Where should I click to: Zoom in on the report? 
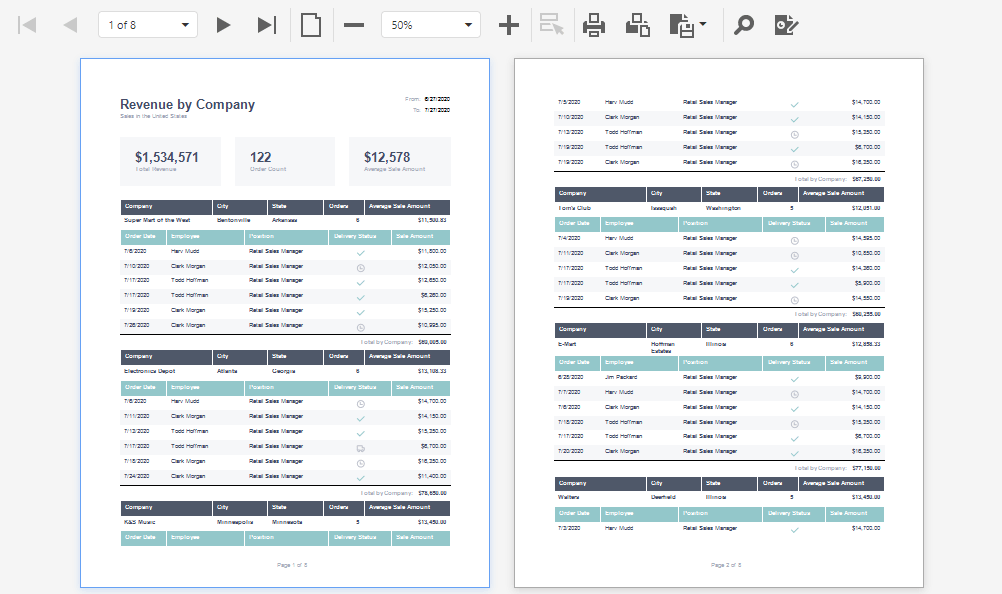(x=509, y=24)
